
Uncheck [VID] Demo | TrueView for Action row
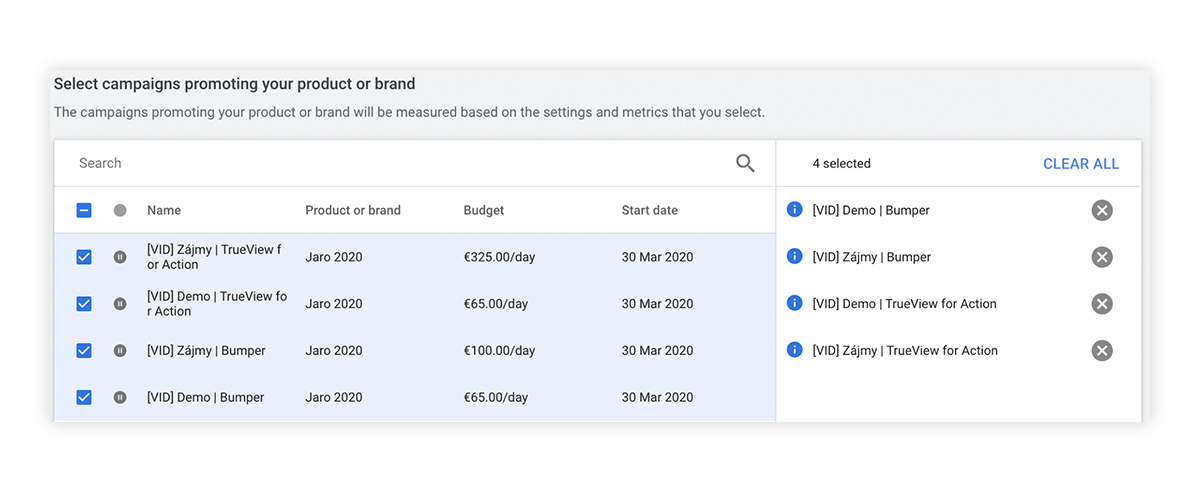(84, 304)
